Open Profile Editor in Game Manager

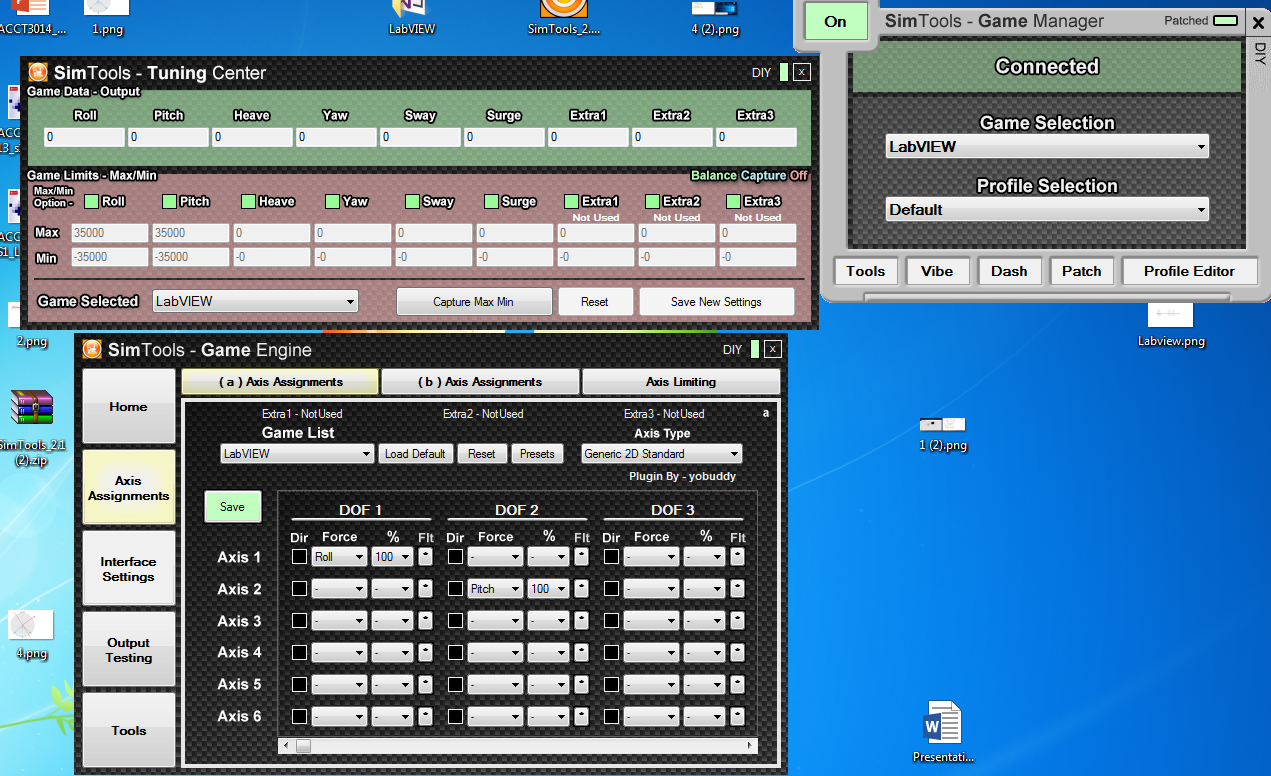tap(1189, 271)
